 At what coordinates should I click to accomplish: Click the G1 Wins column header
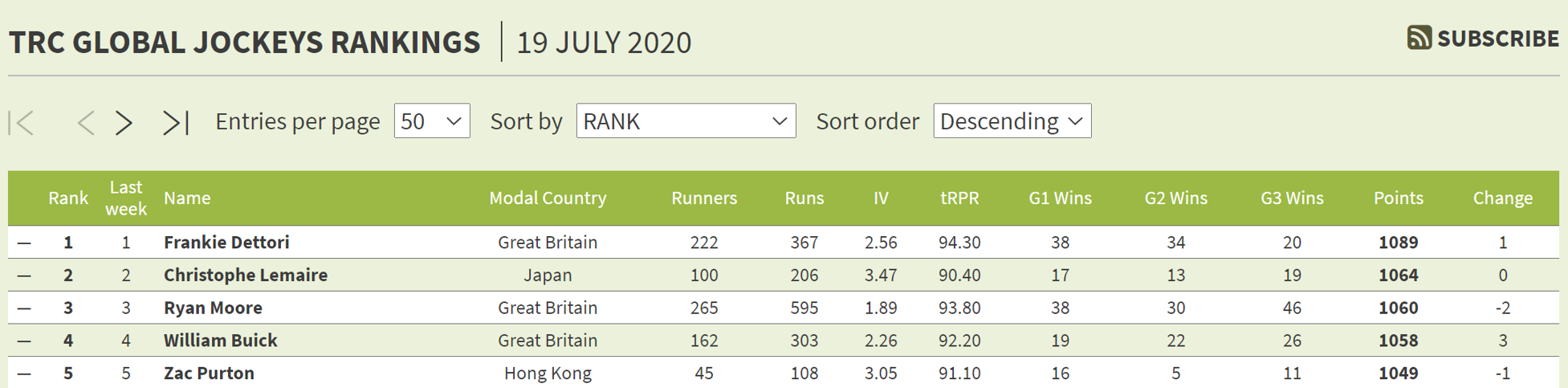[x=1060, y=198]
